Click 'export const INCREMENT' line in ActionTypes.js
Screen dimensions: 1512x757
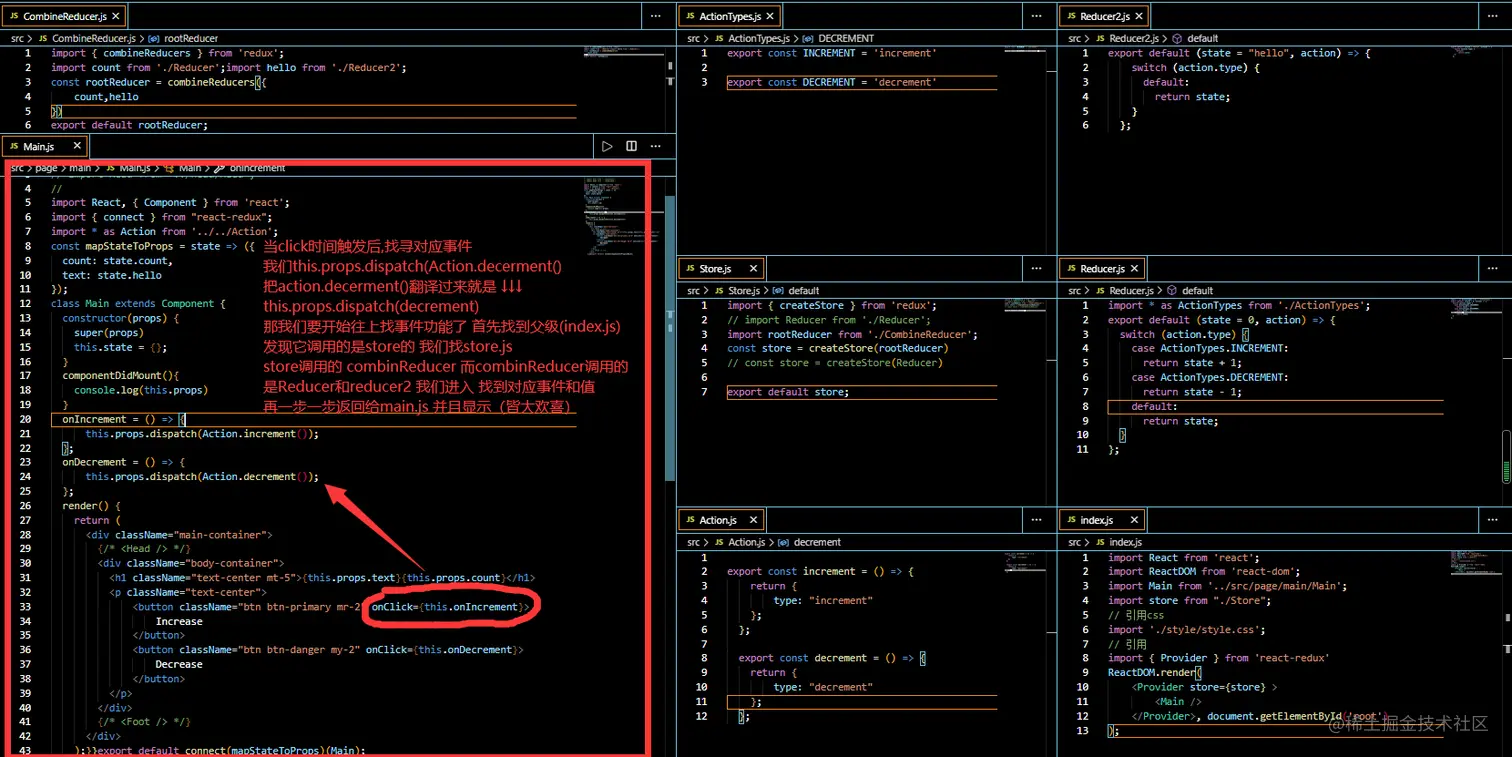point(832,53)
